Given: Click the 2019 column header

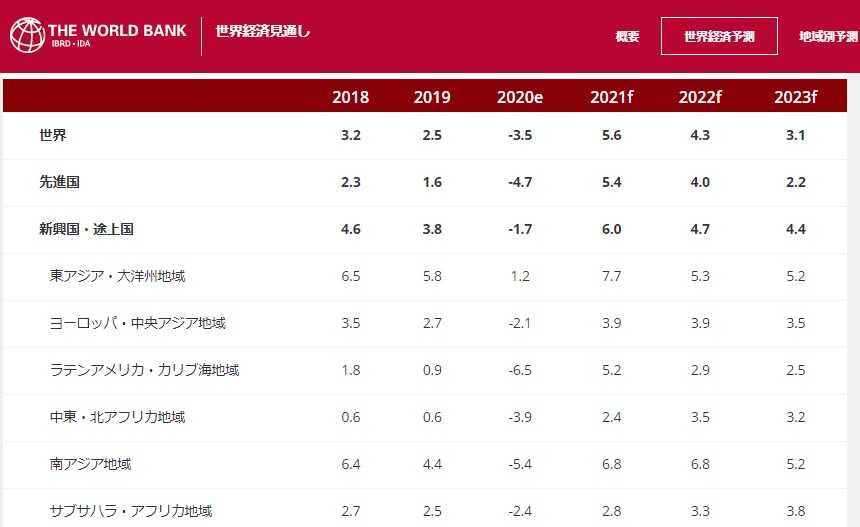Looking at the screenshot, I should tap(432, 97).
